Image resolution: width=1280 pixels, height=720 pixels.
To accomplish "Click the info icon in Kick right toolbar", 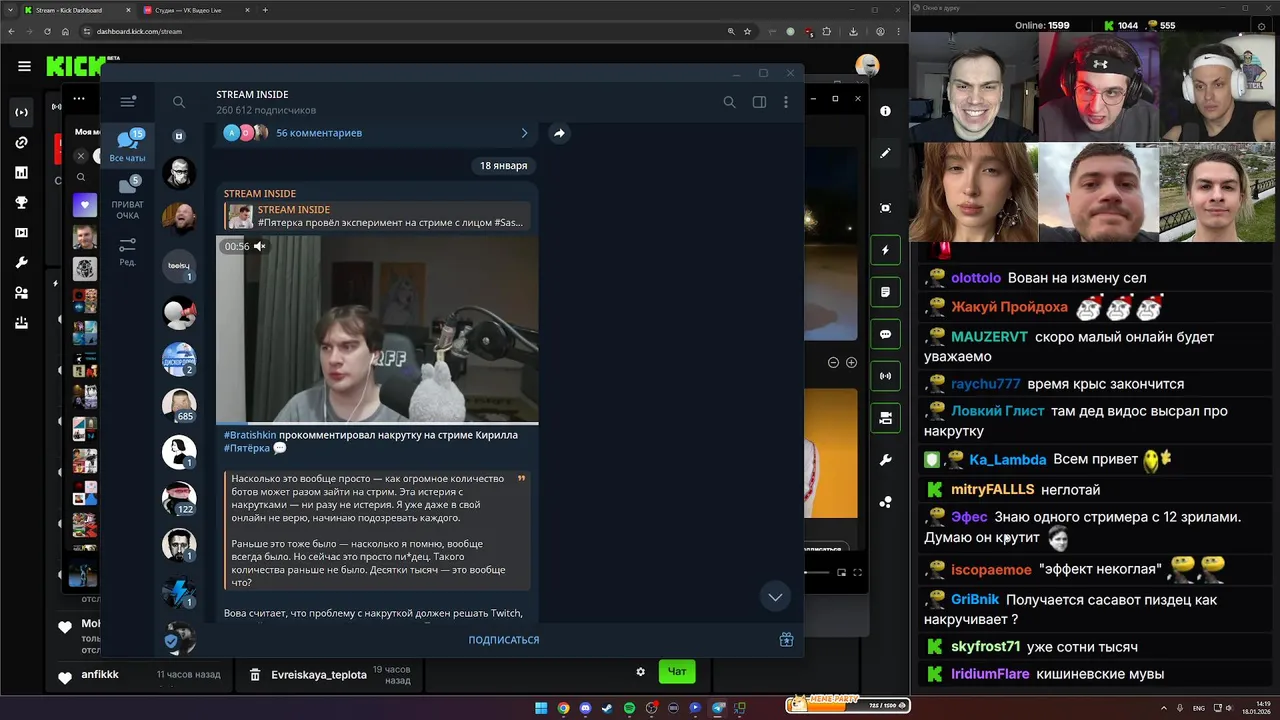I will [885, 111].
